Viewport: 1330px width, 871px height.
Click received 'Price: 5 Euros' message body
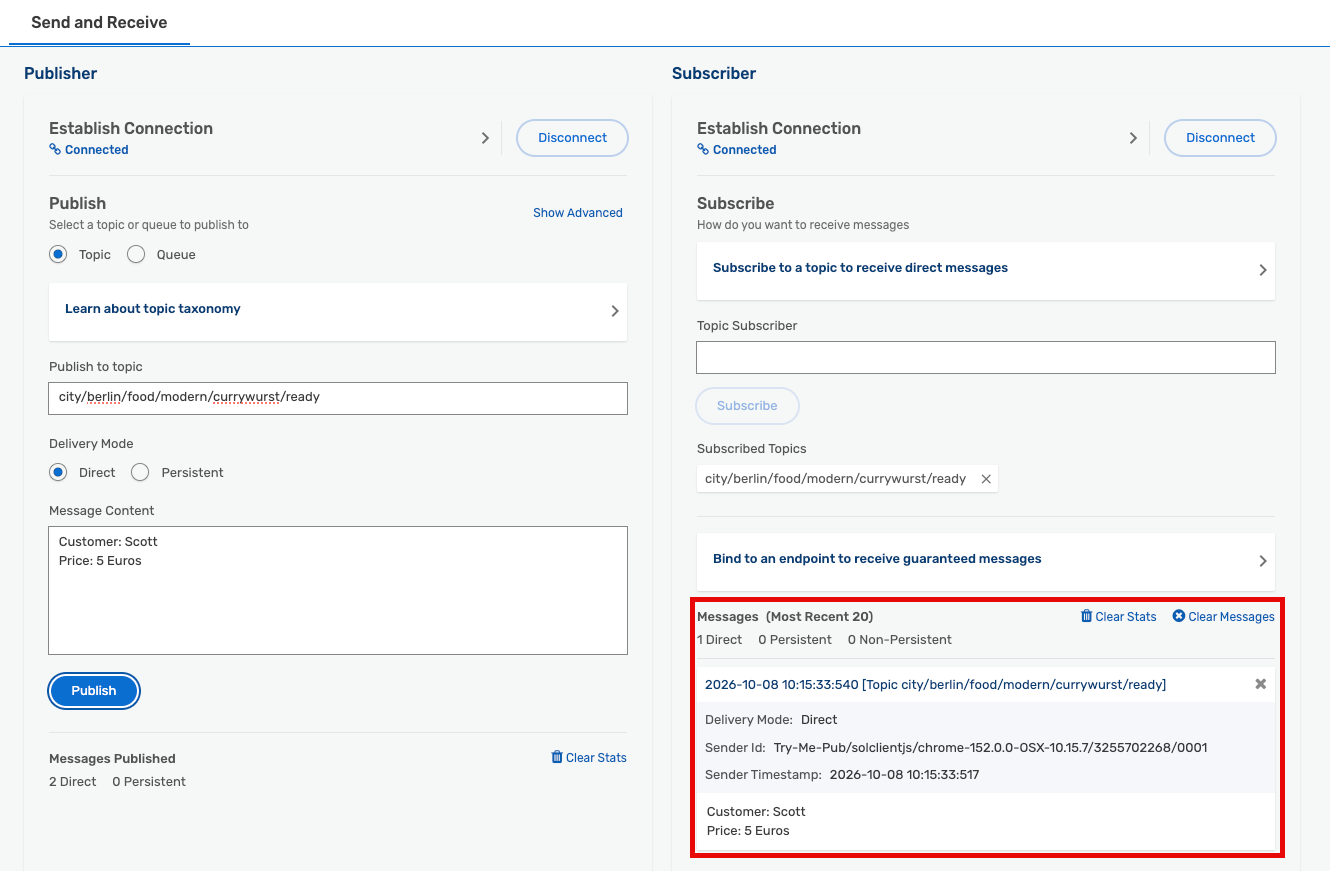click(x=748, y=831)
